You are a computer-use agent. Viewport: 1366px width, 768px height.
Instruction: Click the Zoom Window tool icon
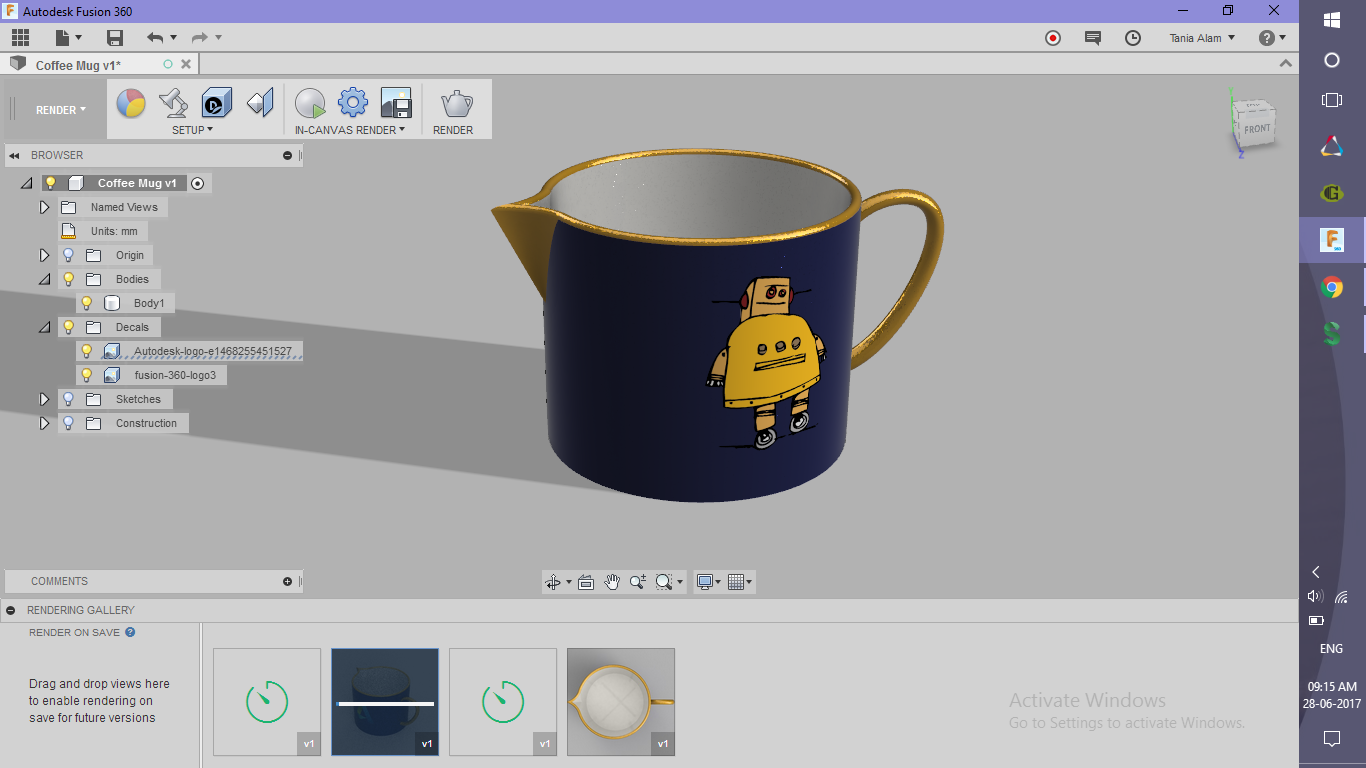tap(638, 582)
